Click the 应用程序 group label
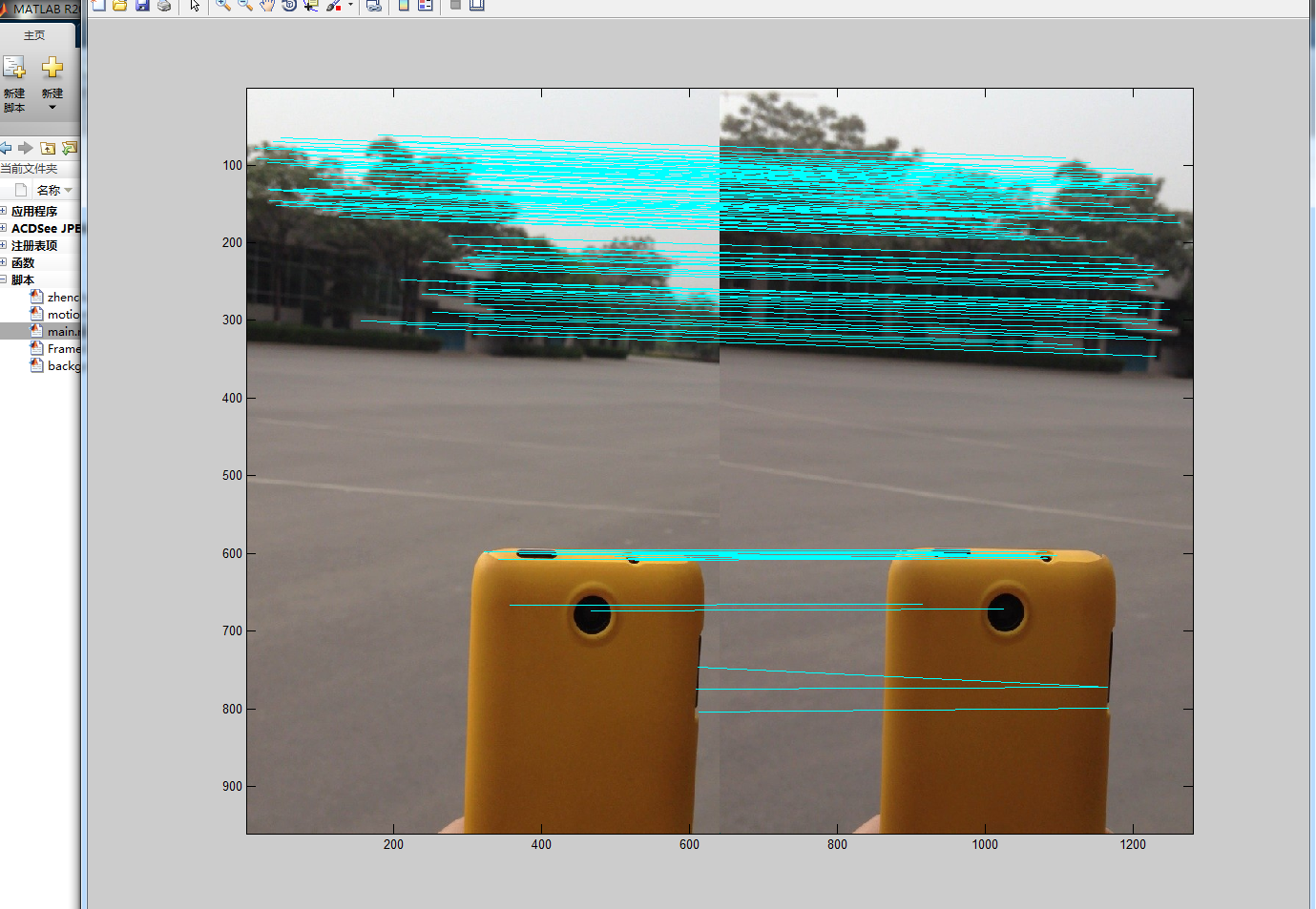The image size is (1316, 909). [x=34, y=211]
